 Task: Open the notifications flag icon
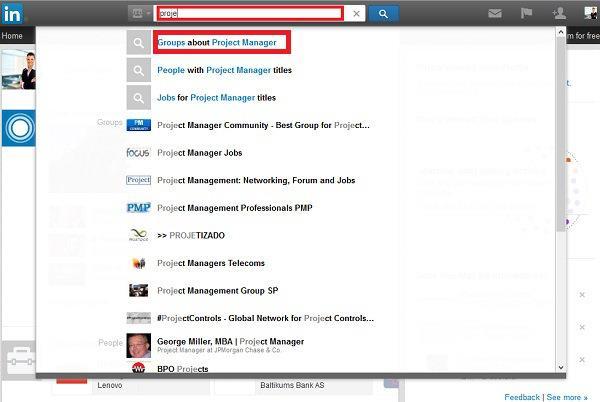(x=527, y=13)
